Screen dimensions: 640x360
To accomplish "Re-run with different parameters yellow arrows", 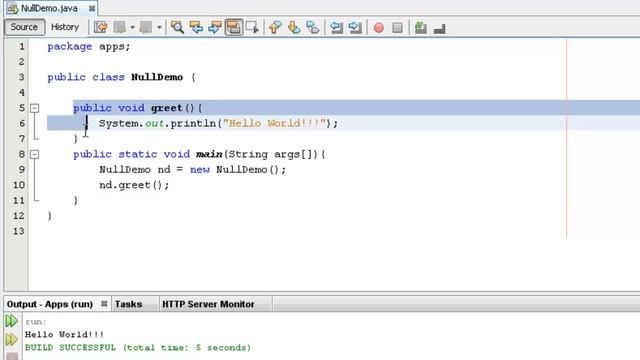I will pyautogui.click(x=11, y=340).
